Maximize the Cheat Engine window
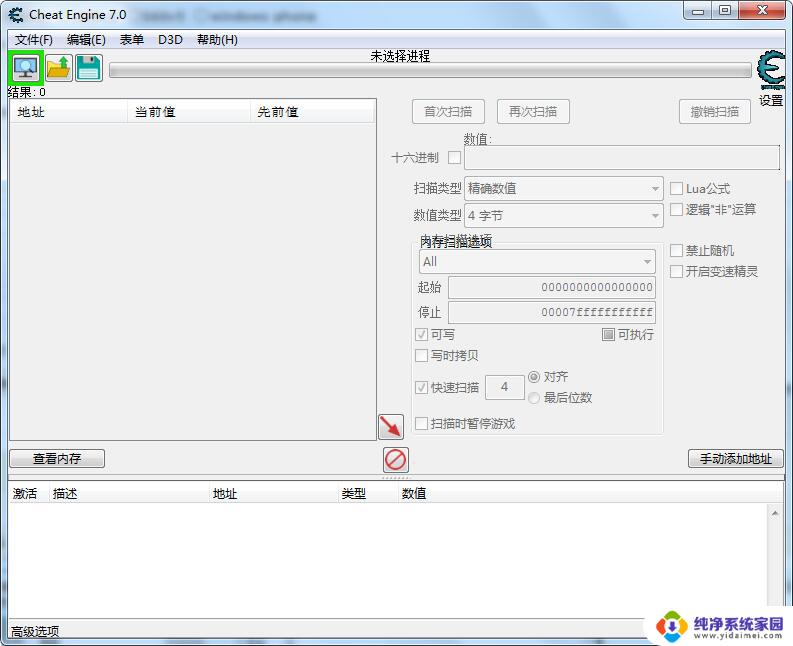The height and width of the screenshot is (646, 793). tap(725, 11)
